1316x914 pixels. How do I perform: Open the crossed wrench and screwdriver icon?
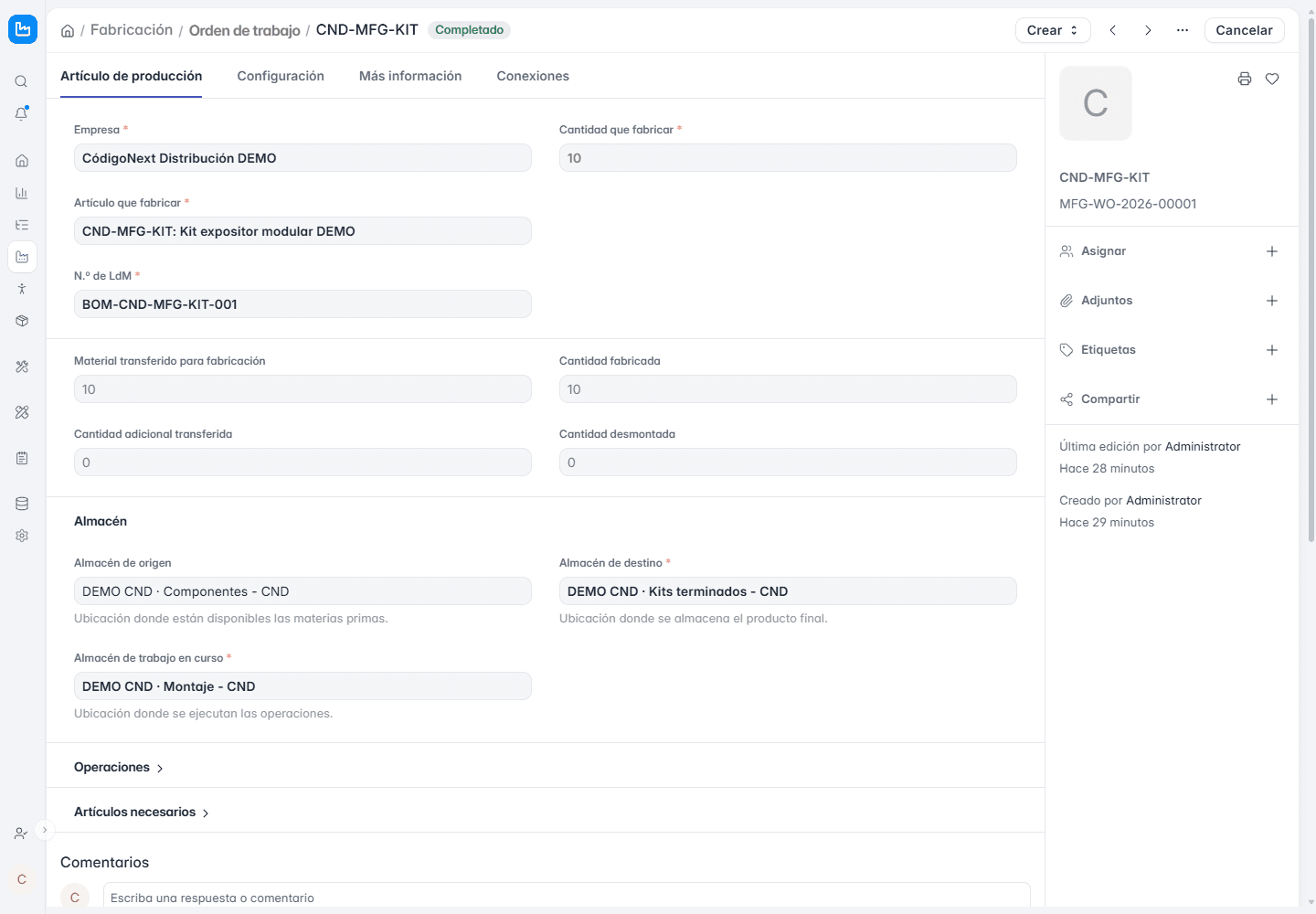[22, 367]
